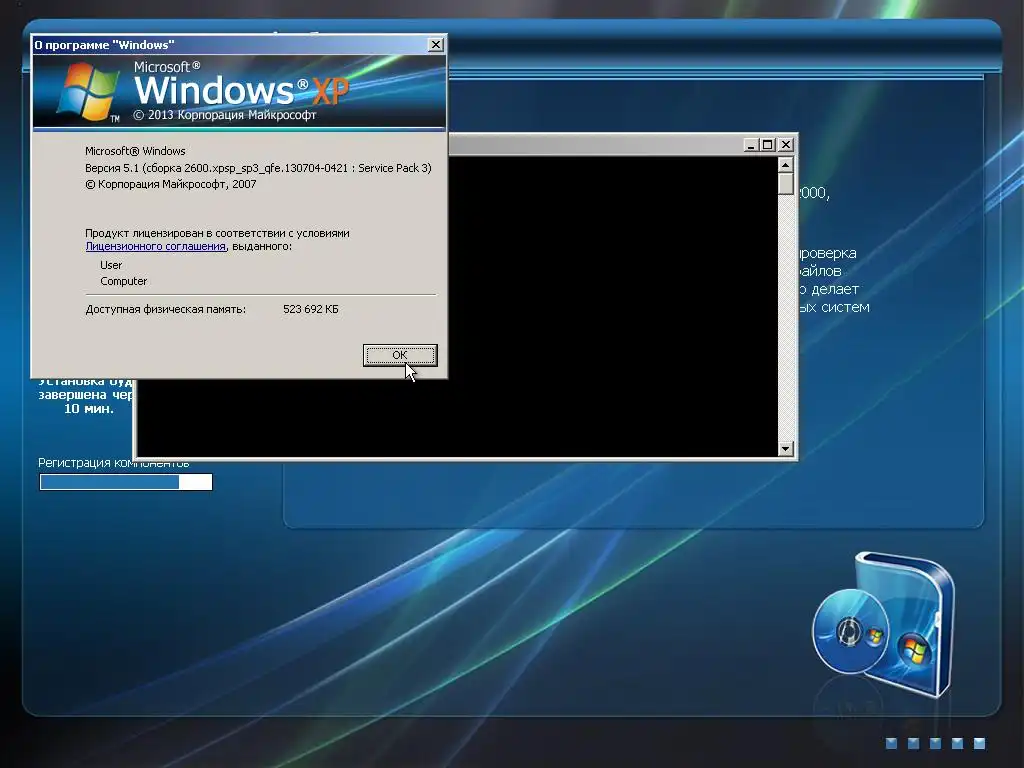Viewport: 1024px width, 768px height.
Task: Click the "Microsoft® Windows" product name text
Action: click(x=135, y=151)
